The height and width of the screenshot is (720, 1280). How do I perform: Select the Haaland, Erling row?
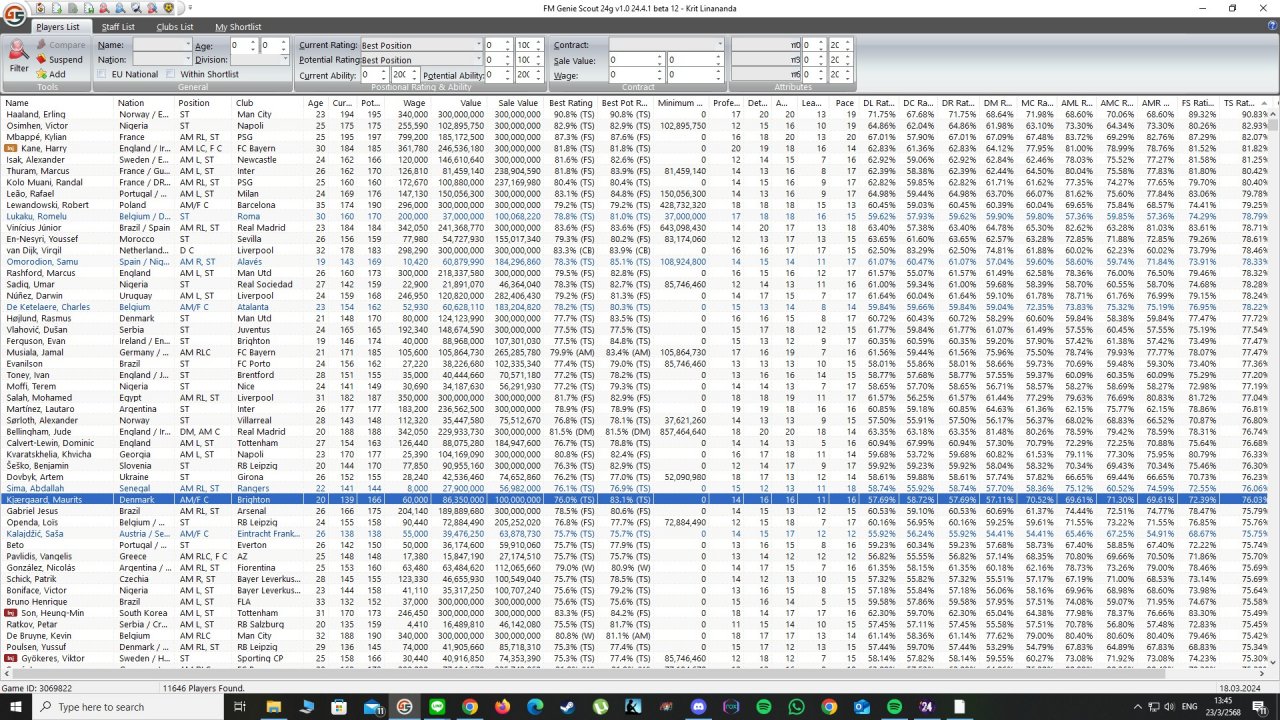[635, 114]
